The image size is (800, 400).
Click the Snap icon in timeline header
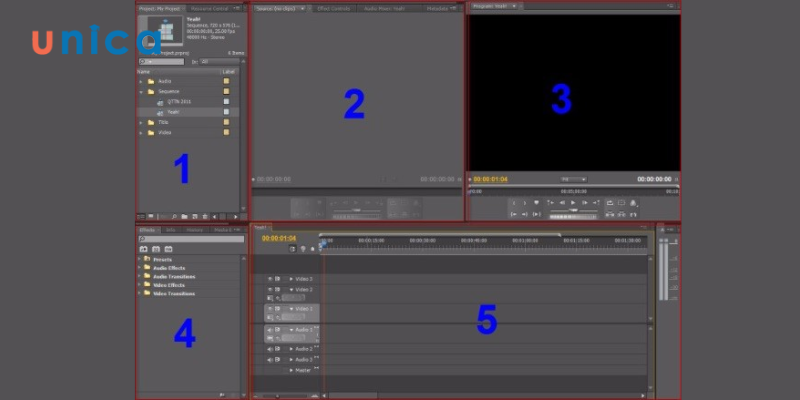[x=292, y=248]
